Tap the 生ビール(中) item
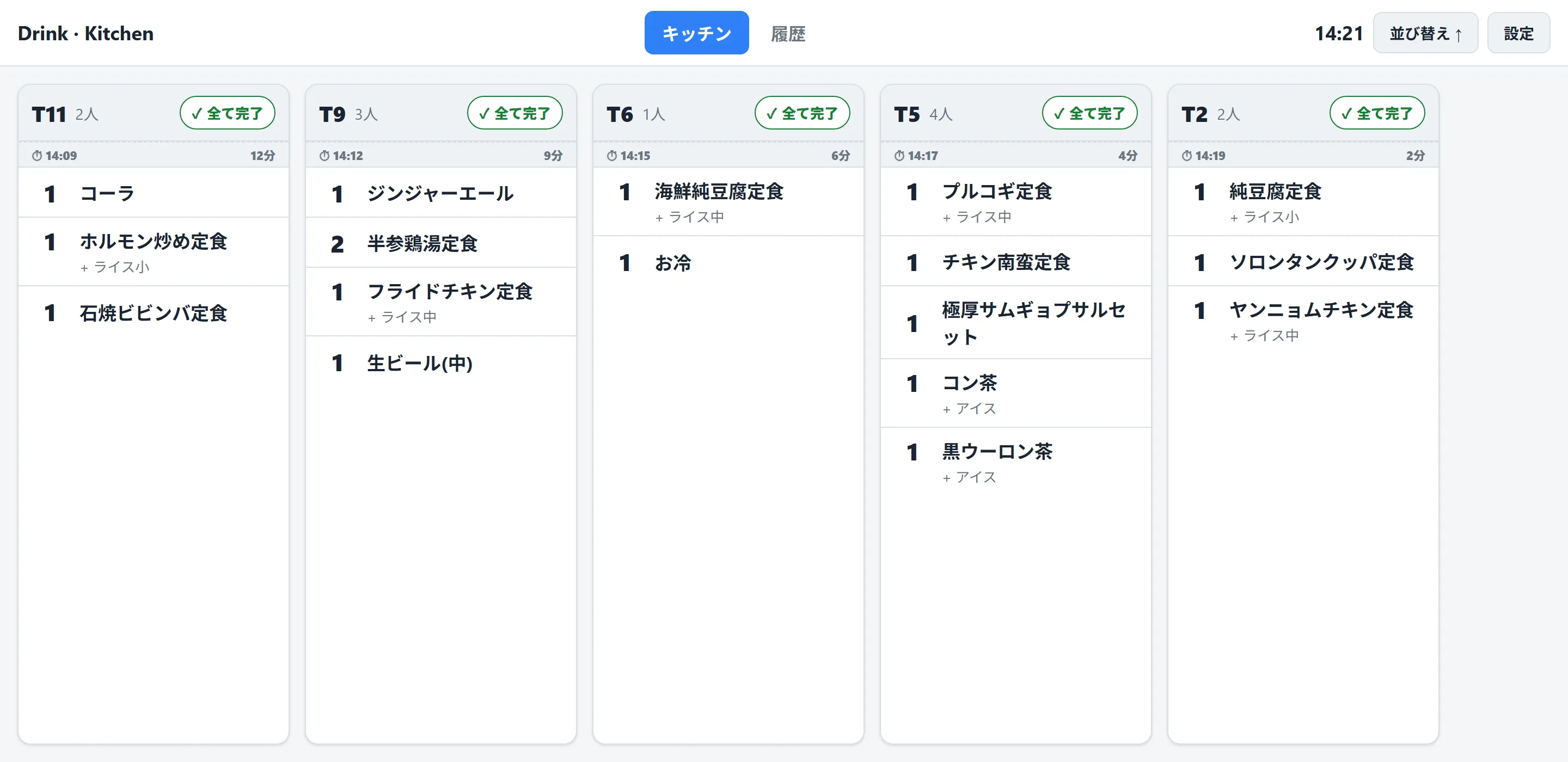Screen dimensions: 1568x762 click(440, 362)
